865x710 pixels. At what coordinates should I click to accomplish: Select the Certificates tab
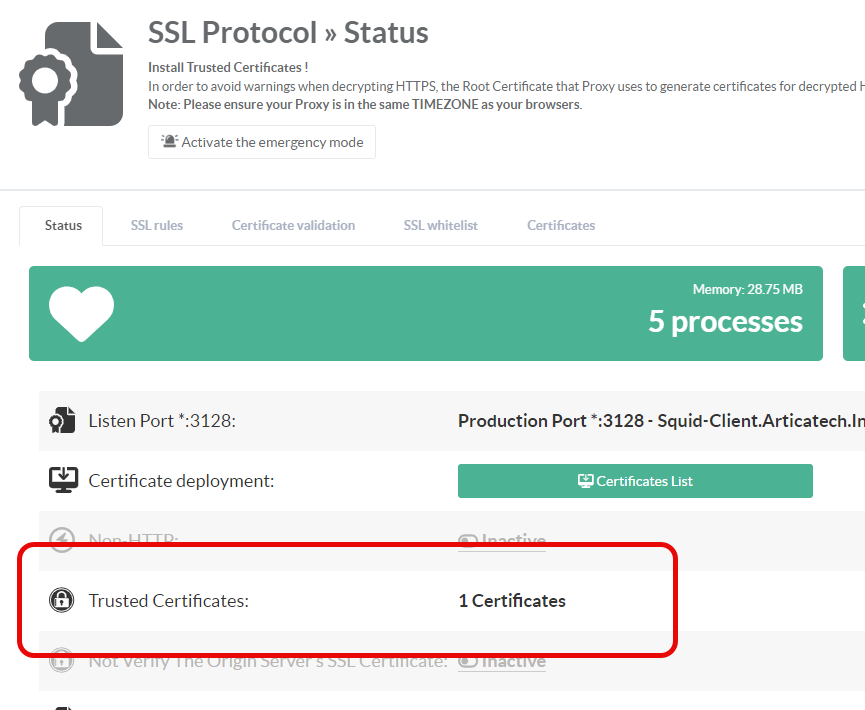click(x=561, y=225)
